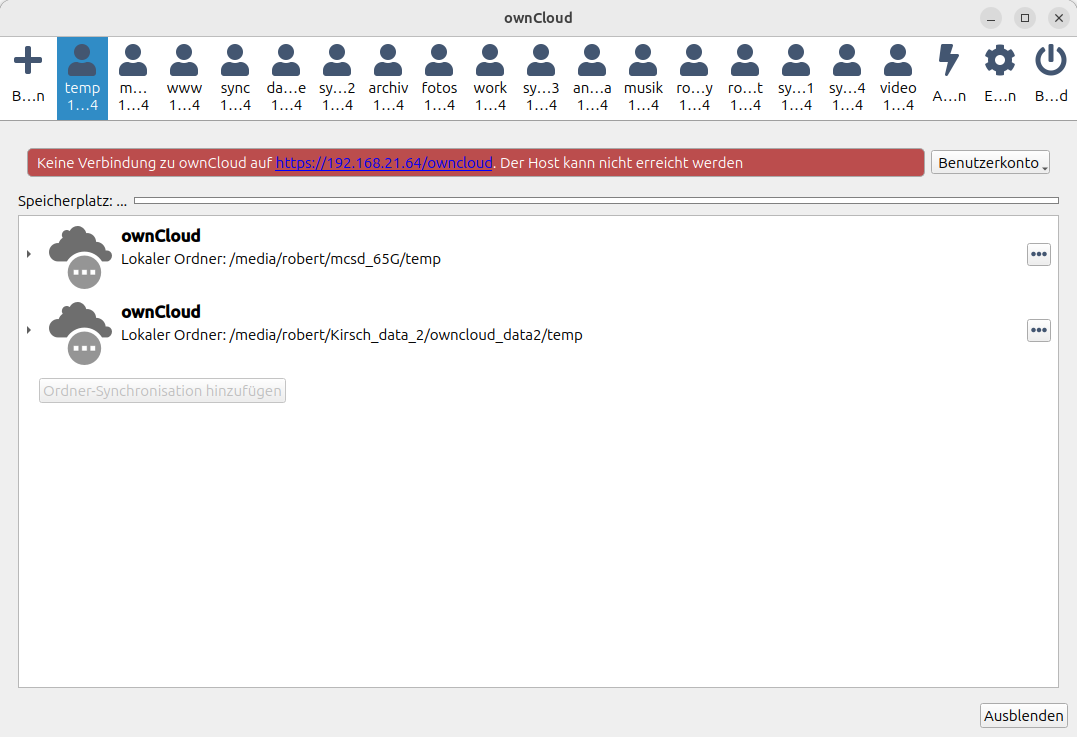Expand the Kirsch_data_2 temp folder entry
The width and height of the screenshot is (1077, 737).
(x=28, y=330)
